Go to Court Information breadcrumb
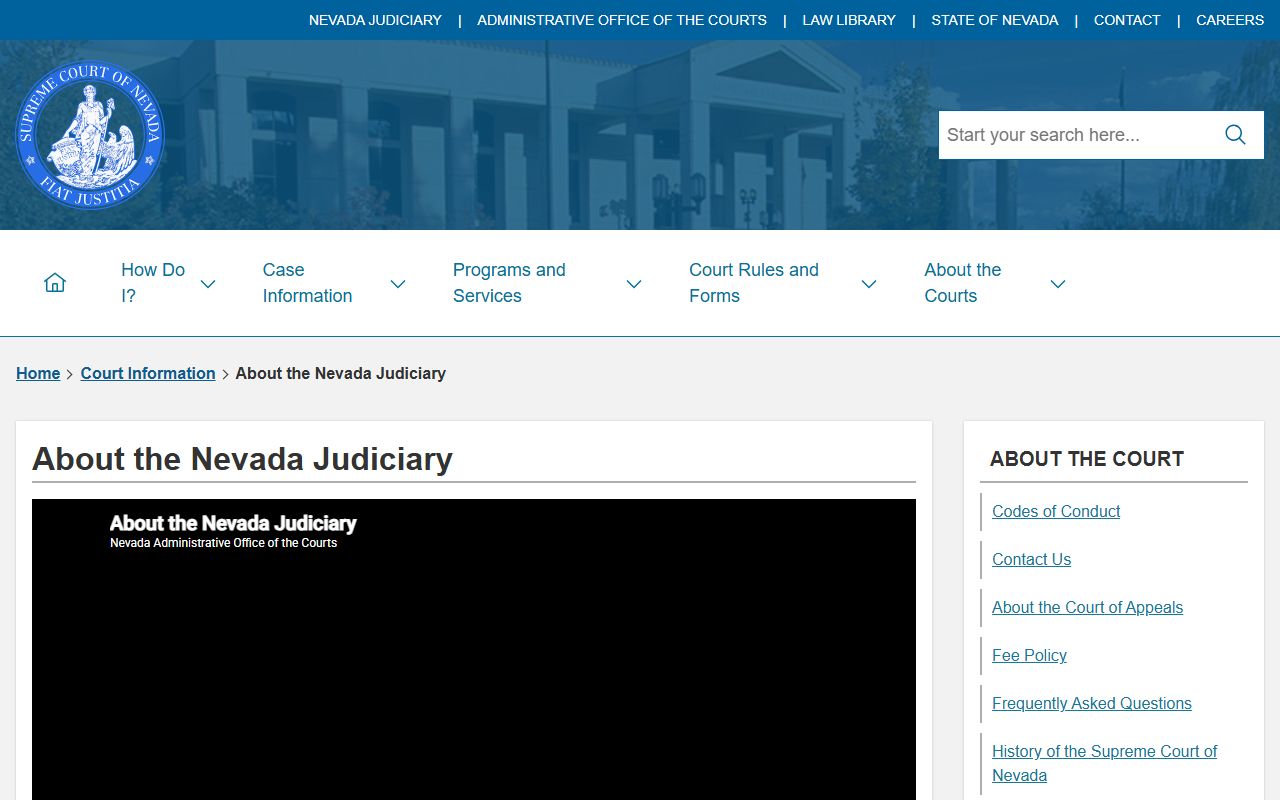This screenshot has width=1280, height=800. (148, 373)
